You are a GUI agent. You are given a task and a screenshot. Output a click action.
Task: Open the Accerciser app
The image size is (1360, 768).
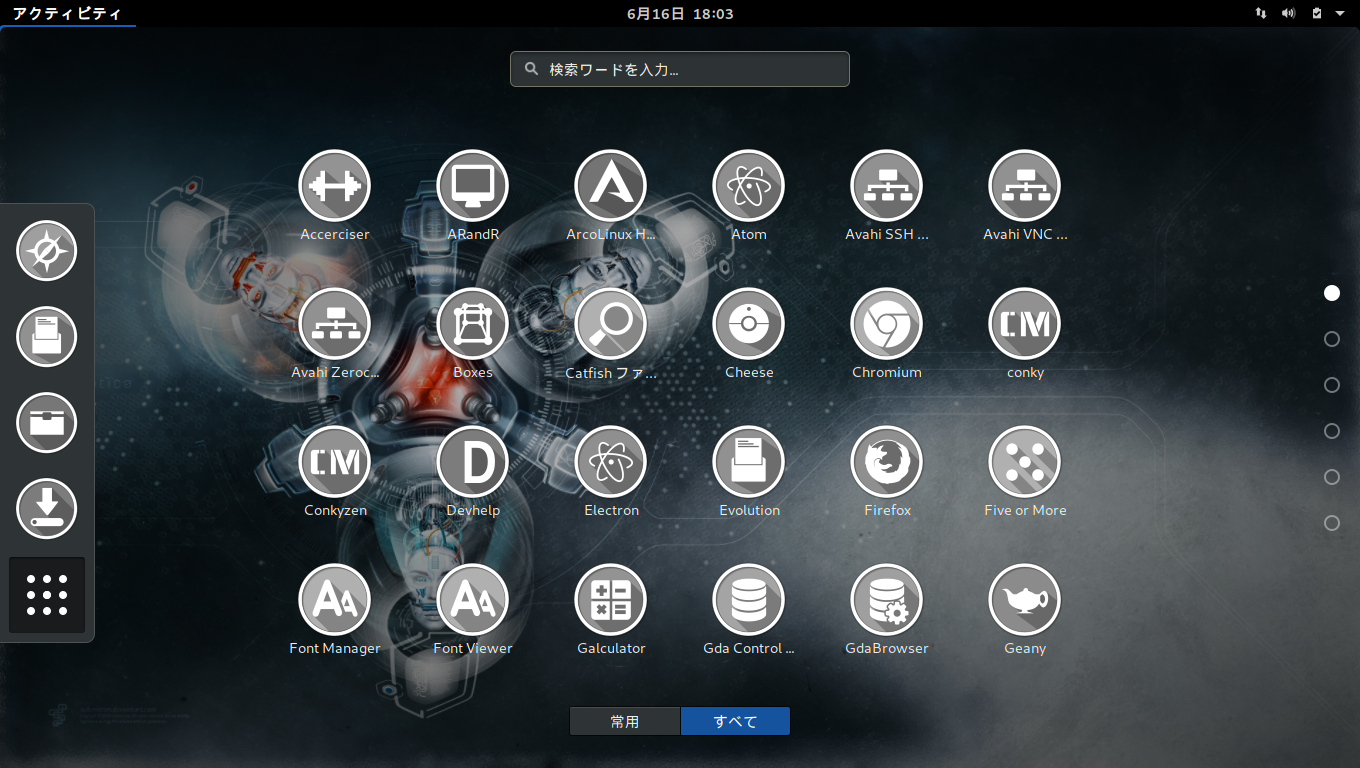pos(335,186)
